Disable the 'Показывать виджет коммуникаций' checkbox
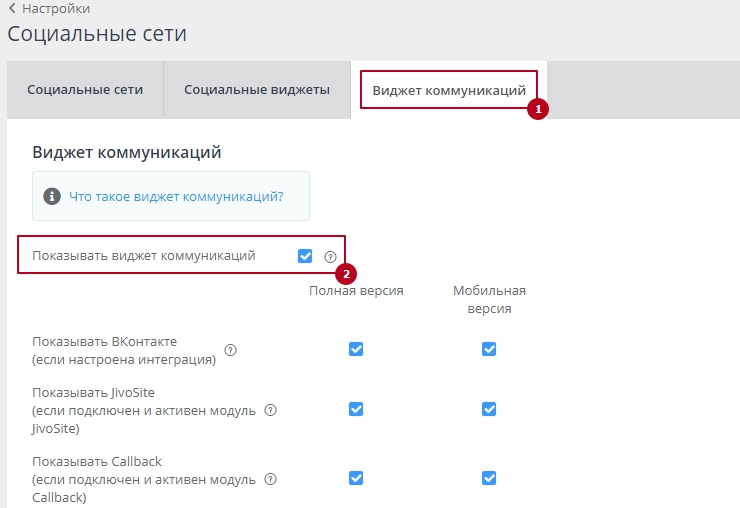The height and width of the screenshot is (508, 740). tap(305, 256)
